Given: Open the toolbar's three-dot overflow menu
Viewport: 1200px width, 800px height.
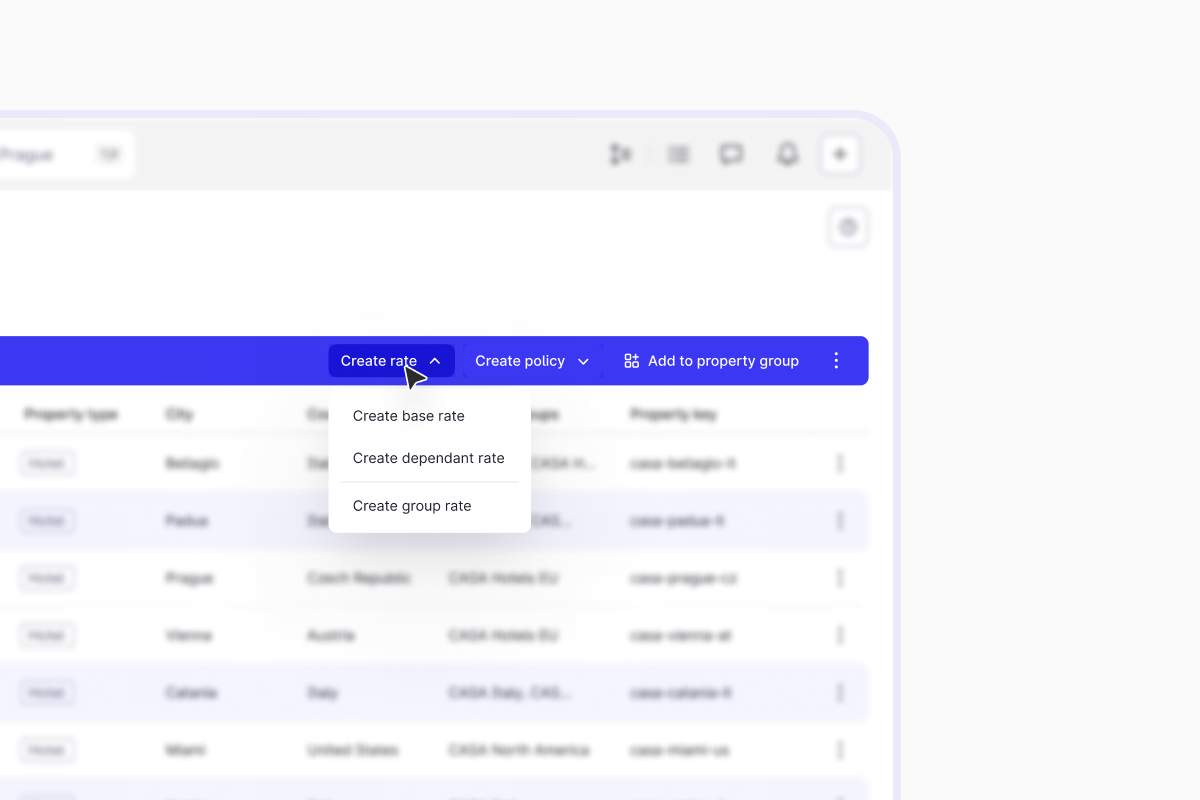Looking at the screenshot, I should (837, 361).
